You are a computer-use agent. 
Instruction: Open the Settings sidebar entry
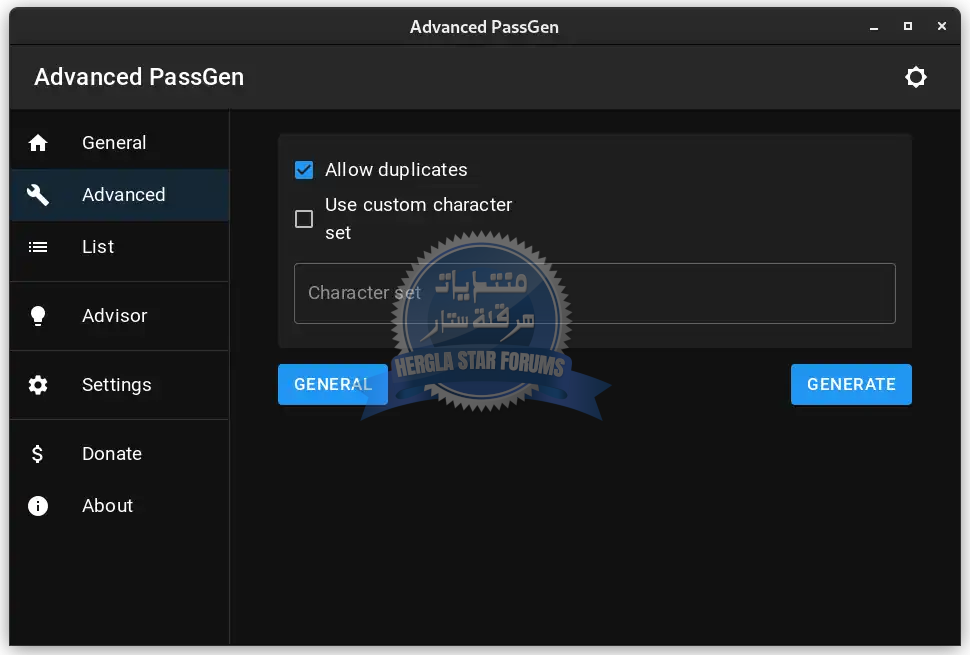(116, 385)
